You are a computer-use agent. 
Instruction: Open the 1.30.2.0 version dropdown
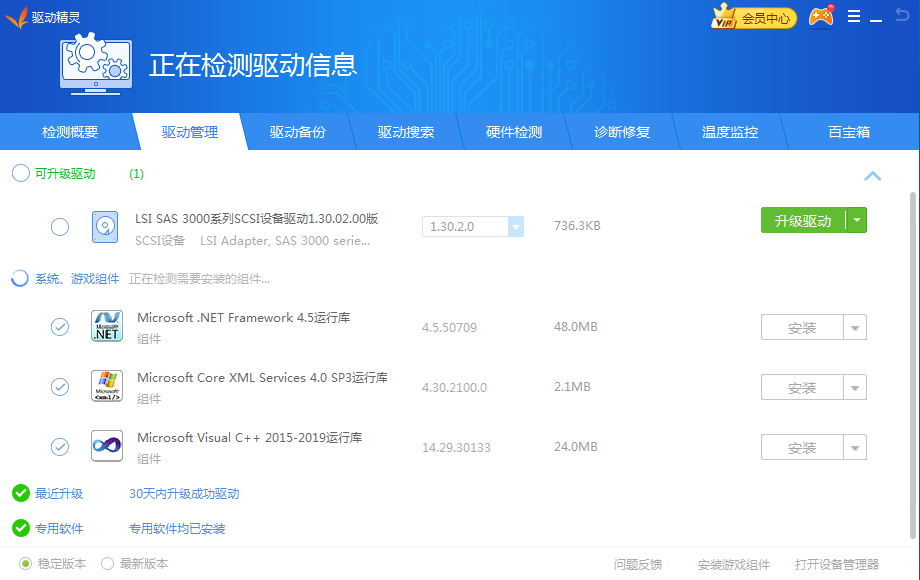[x=516, y=227]
